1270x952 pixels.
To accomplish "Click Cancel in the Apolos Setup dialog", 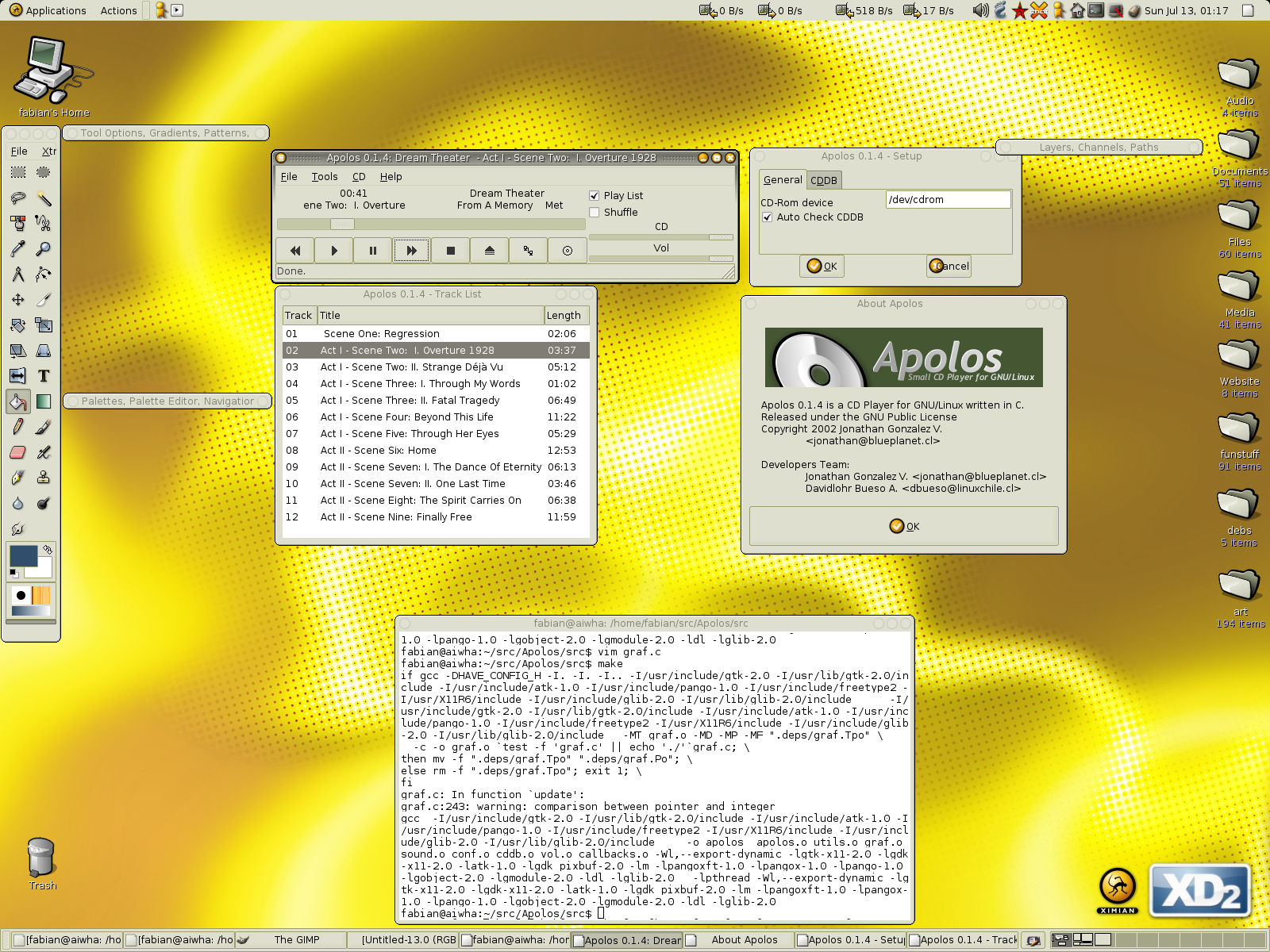I will [949, 267].
